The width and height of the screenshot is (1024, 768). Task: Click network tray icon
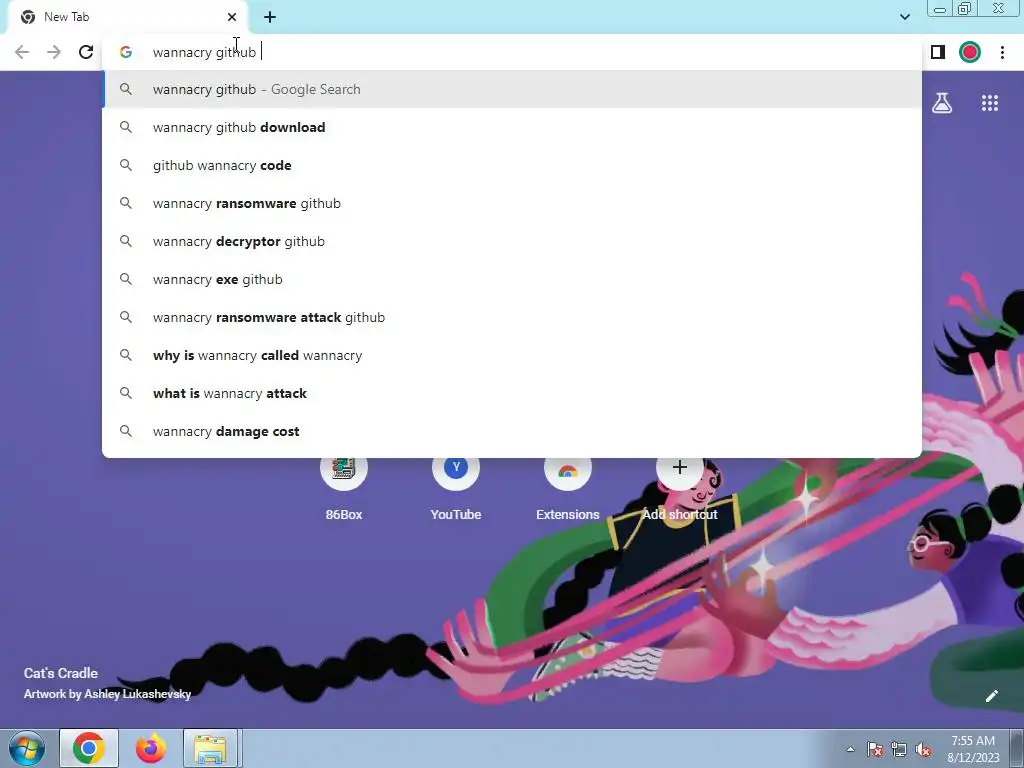(x=899, y=749)
